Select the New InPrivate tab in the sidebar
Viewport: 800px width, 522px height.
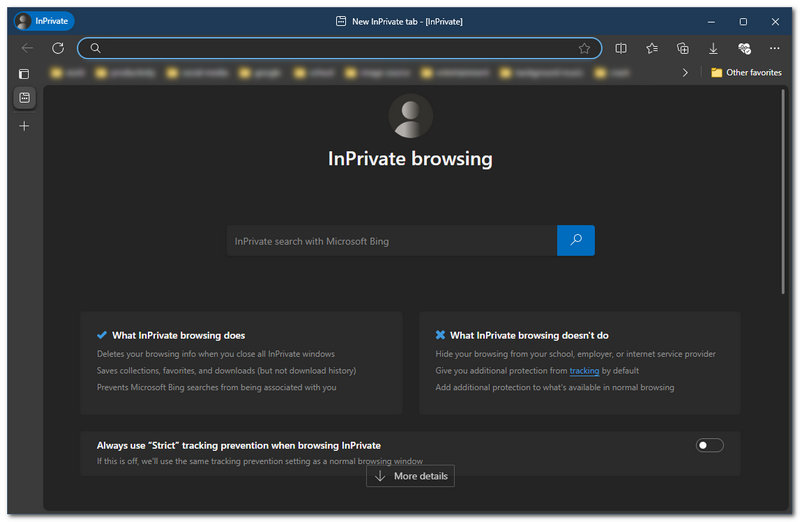tap(25, 98)
